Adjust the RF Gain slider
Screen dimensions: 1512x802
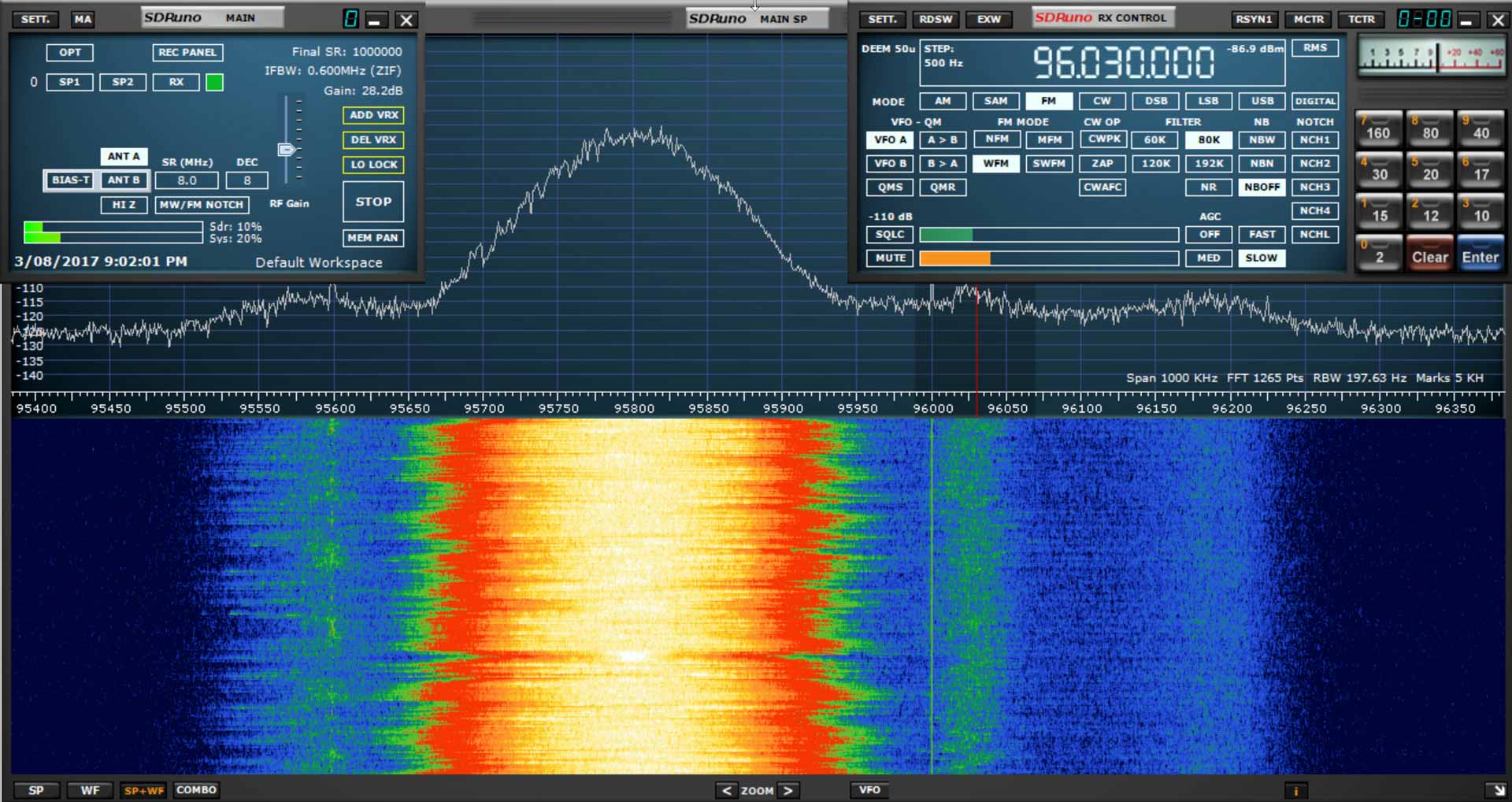click(x=287, y=149)
